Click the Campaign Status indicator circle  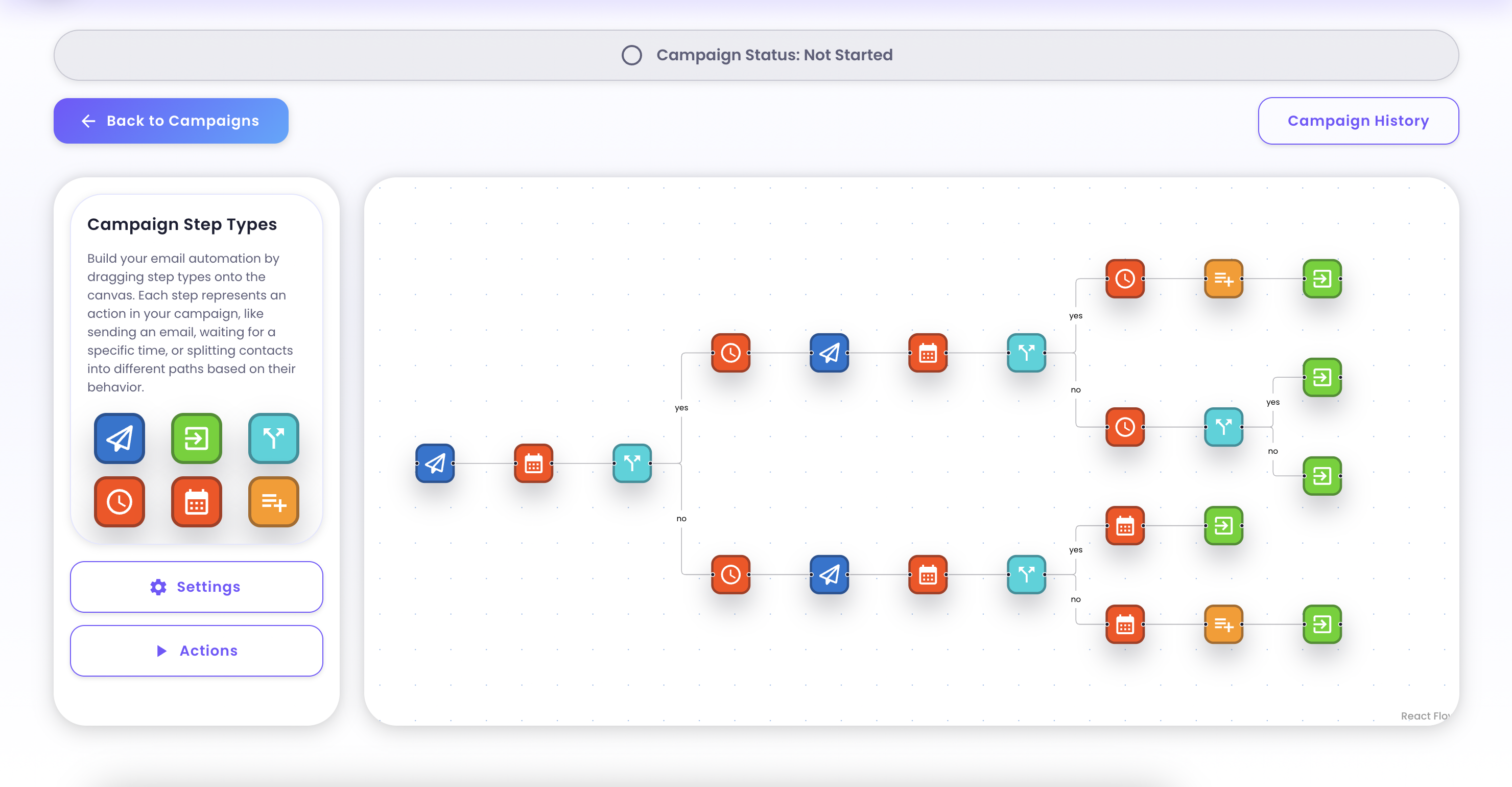pos(632,55)
